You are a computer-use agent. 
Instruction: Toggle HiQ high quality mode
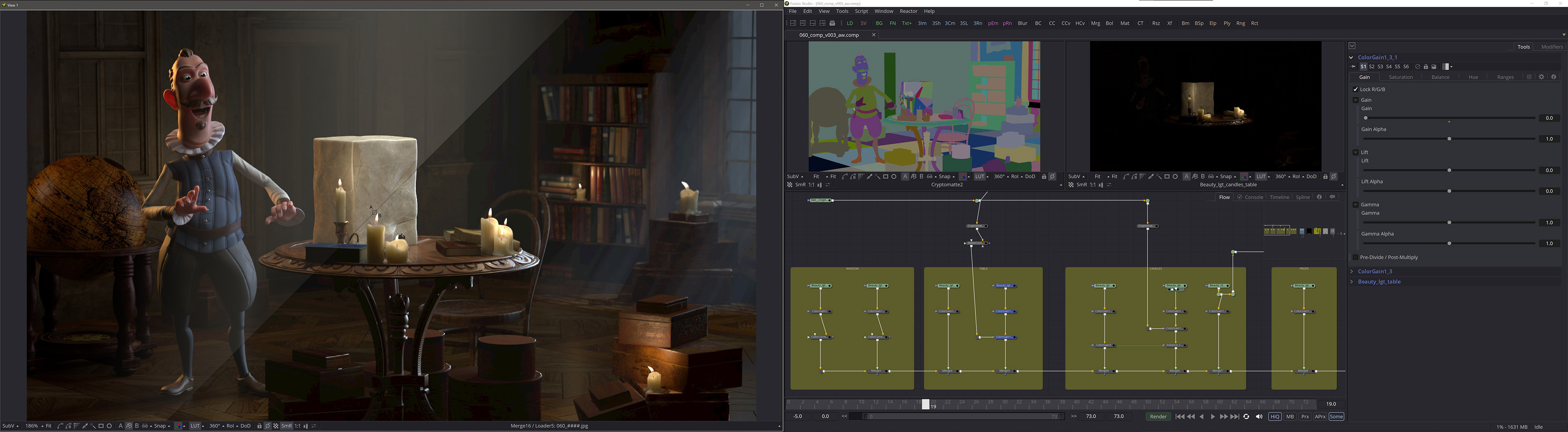[1274, 417]
